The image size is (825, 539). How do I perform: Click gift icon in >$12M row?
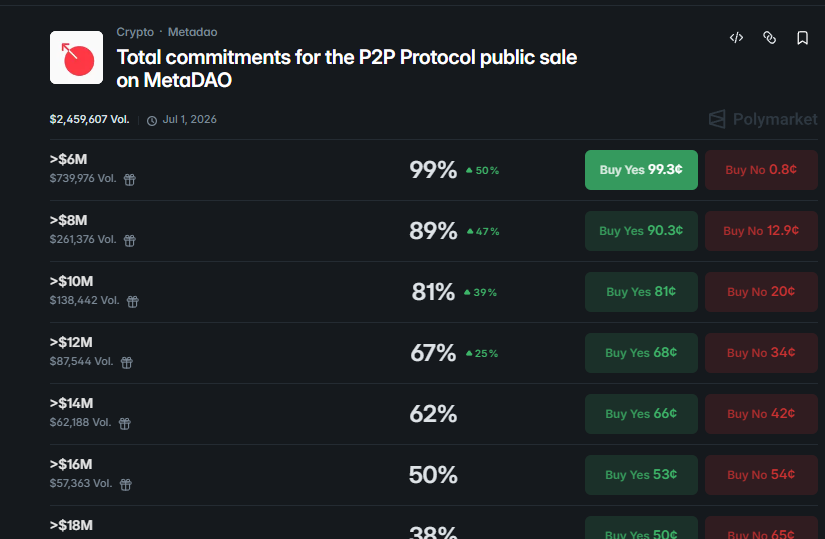click(126, 362)
